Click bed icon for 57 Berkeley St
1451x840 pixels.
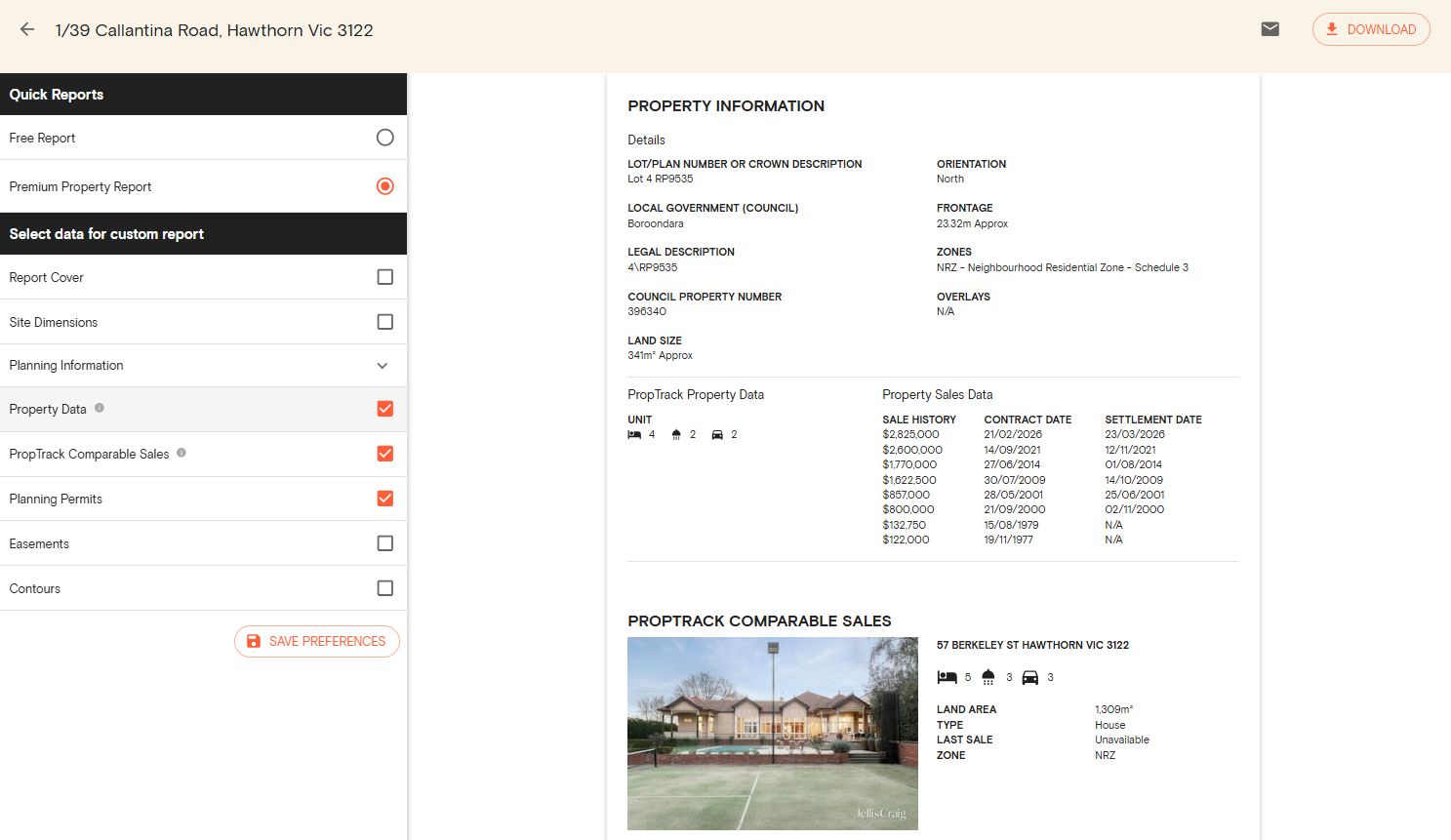(947, 677)
